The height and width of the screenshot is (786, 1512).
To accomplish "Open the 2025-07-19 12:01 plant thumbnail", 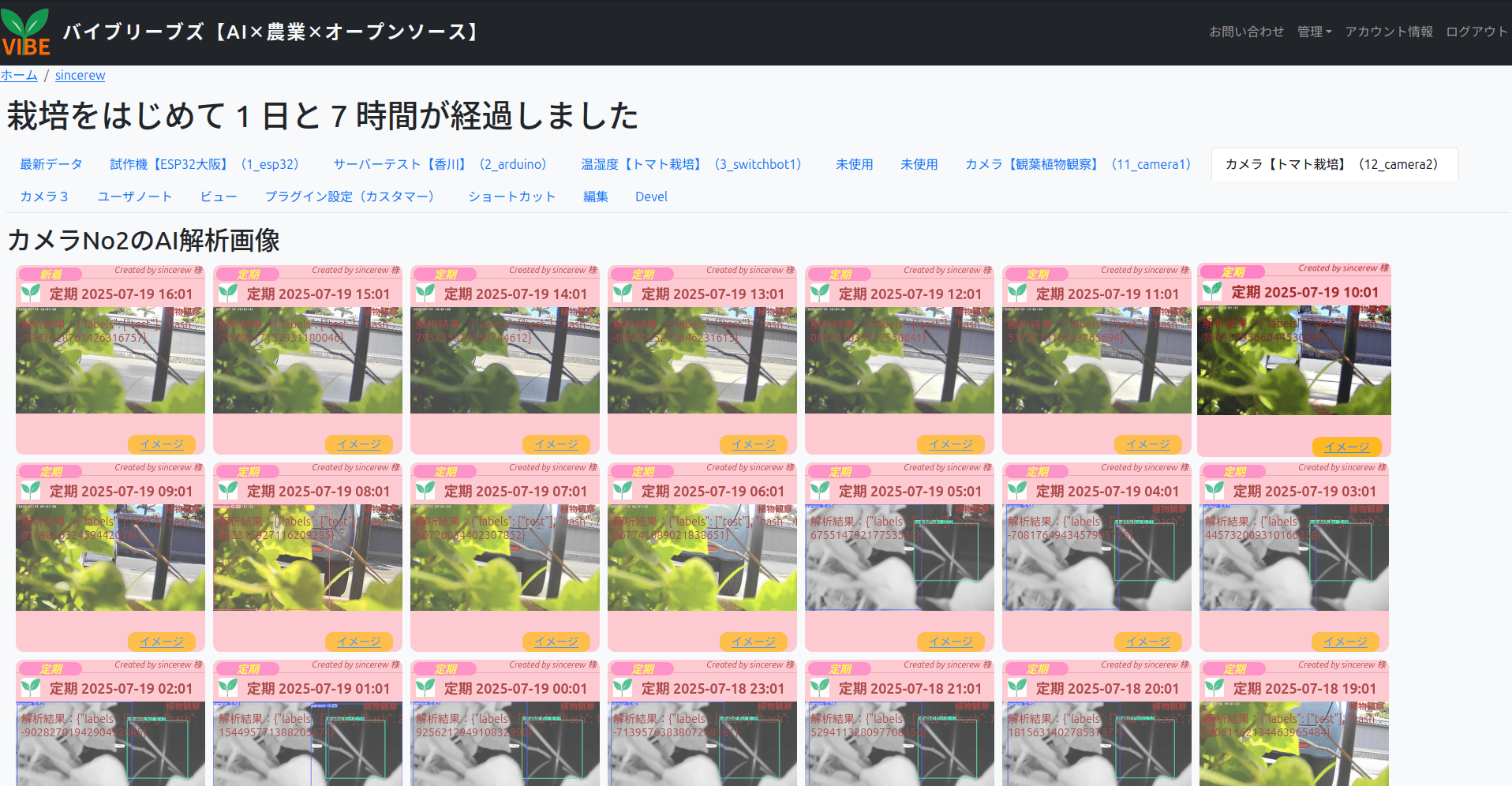I will pos(900,361).
